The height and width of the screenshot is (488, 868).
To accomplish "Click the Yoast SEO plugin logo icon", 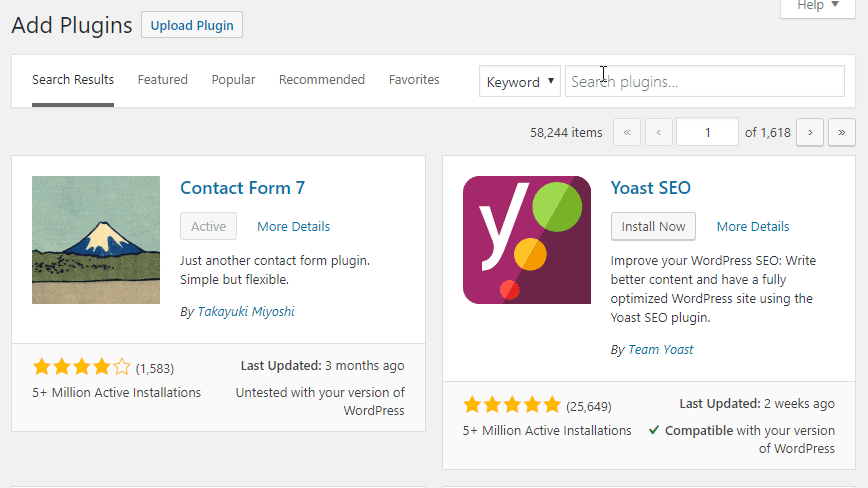I will pos(527,240).
